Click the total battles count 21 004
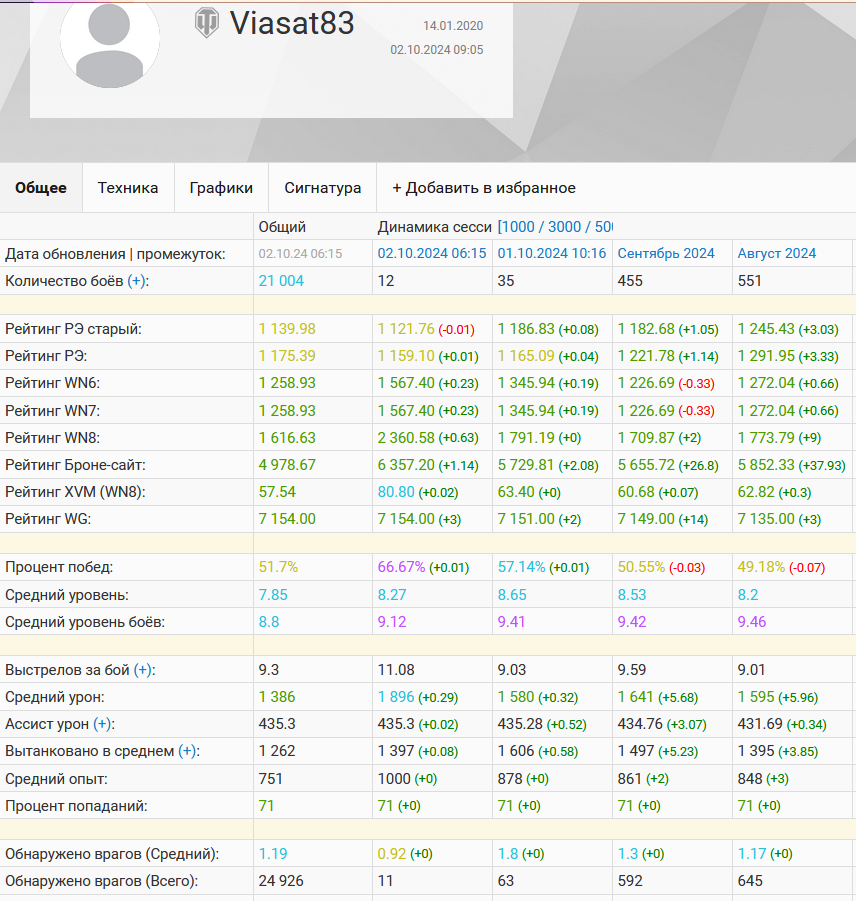Screen dimensions: 856x901 281,281
